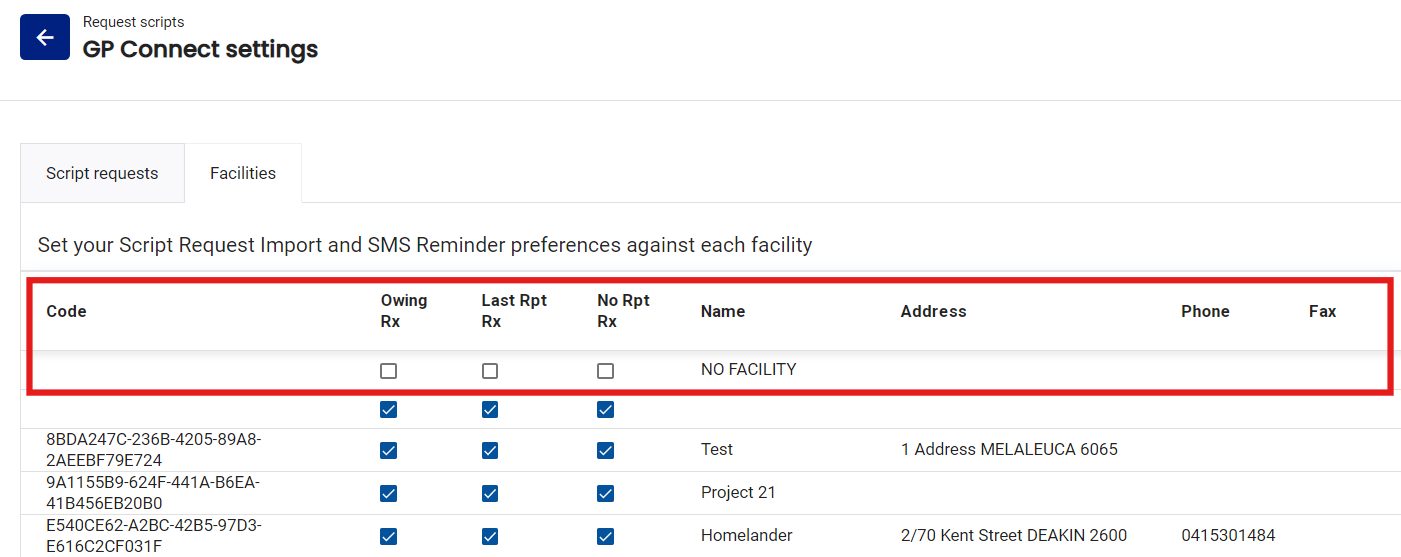The image size is (1401, 557).
Task: Click the Owing Rx column header
Action: coord(404,311)
